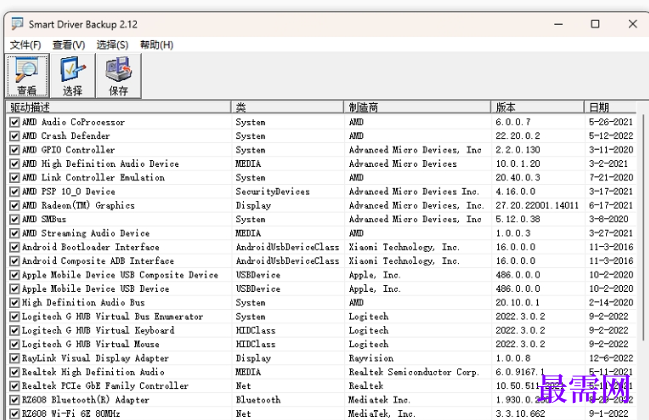The width and height of the screenshot is (649, 420).
Task: Open the 文件(F) menu
Action: tap(25, 45)
